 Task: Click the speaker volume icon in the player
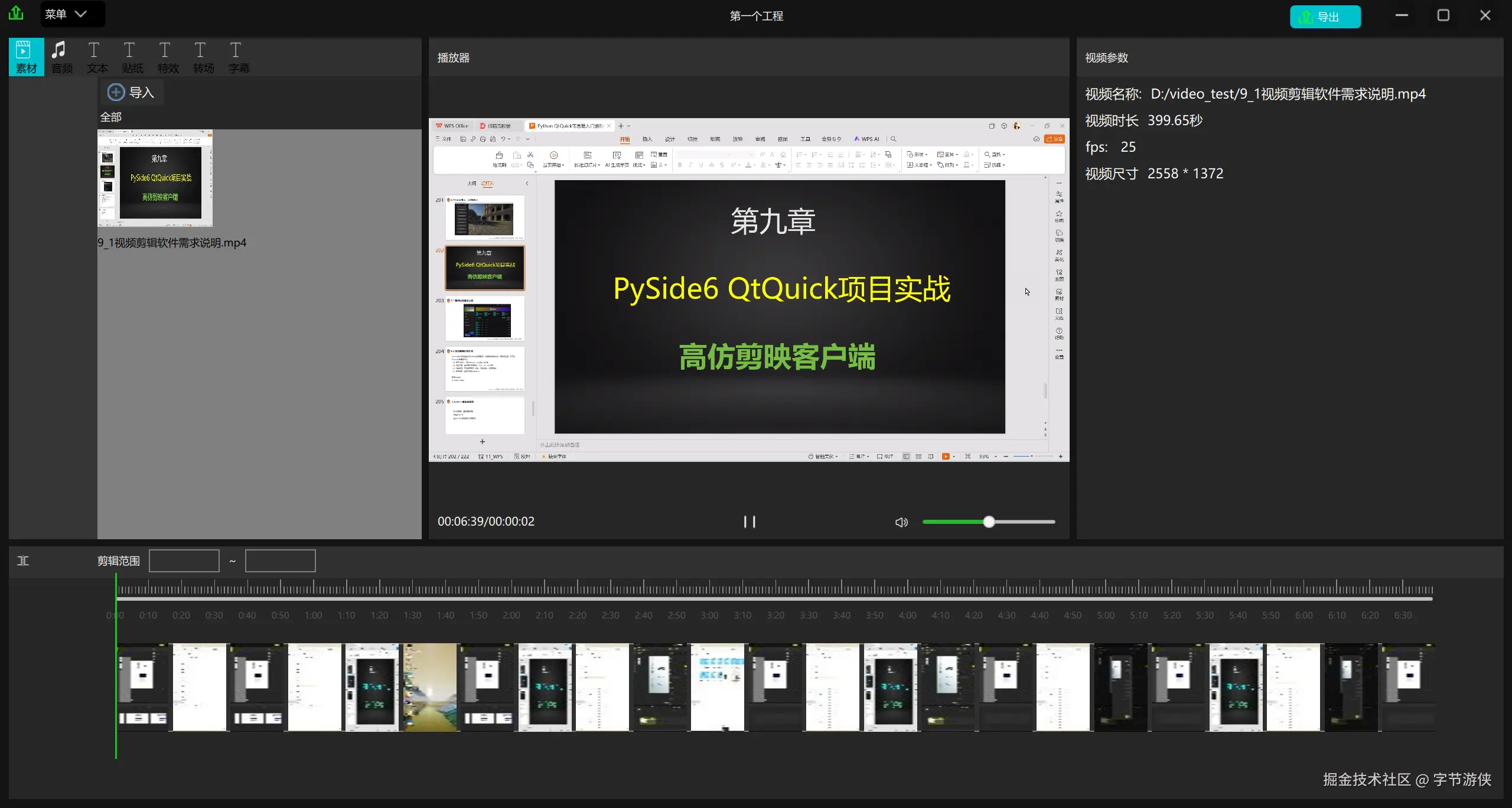tap(901, 522)
